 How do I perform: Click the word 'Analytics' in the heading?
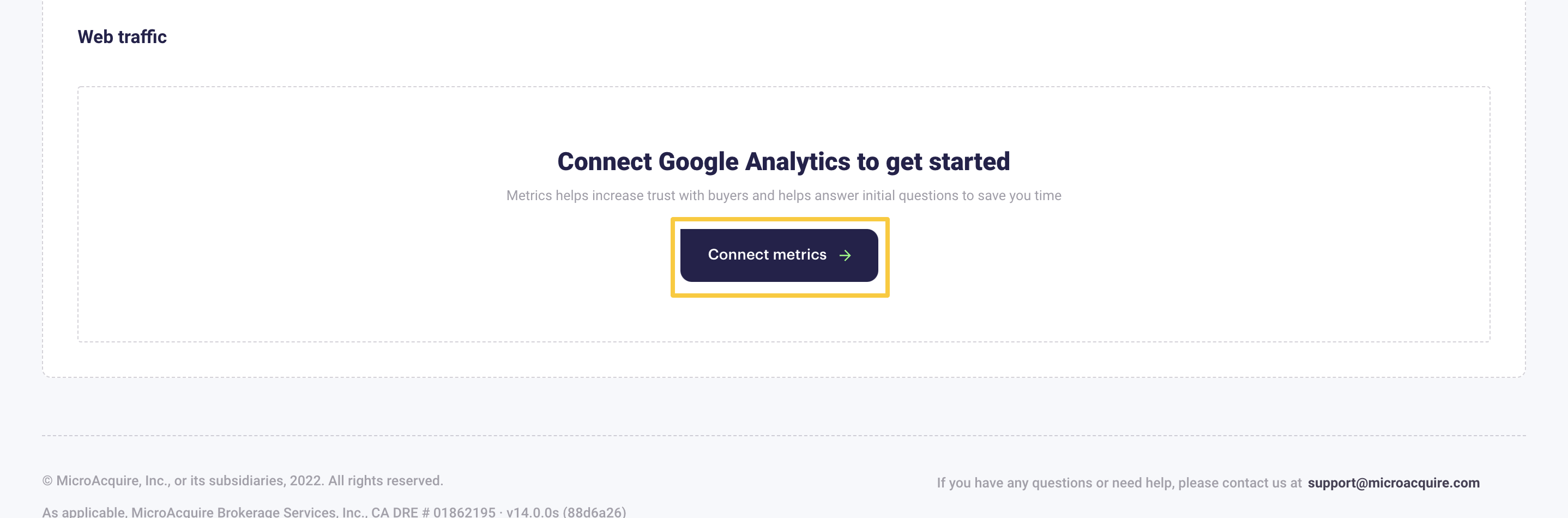click(x=798, y=162)
